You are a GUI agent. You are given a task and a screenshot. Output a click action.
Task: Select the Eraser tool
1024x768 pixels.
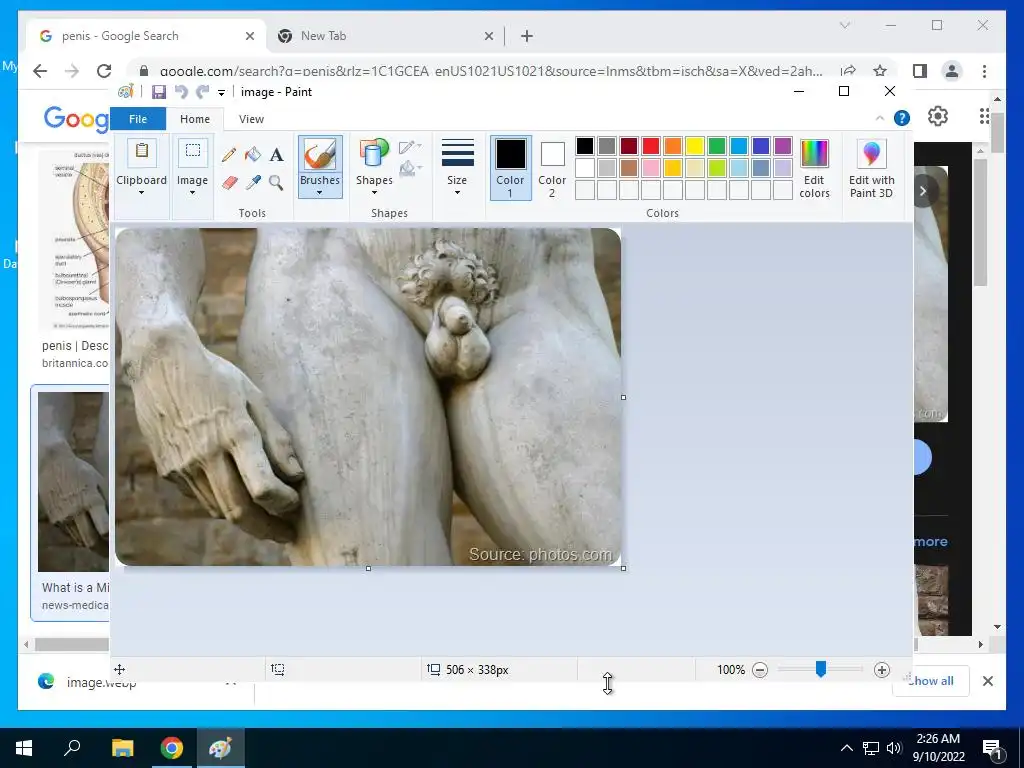[x=229, y=182]
